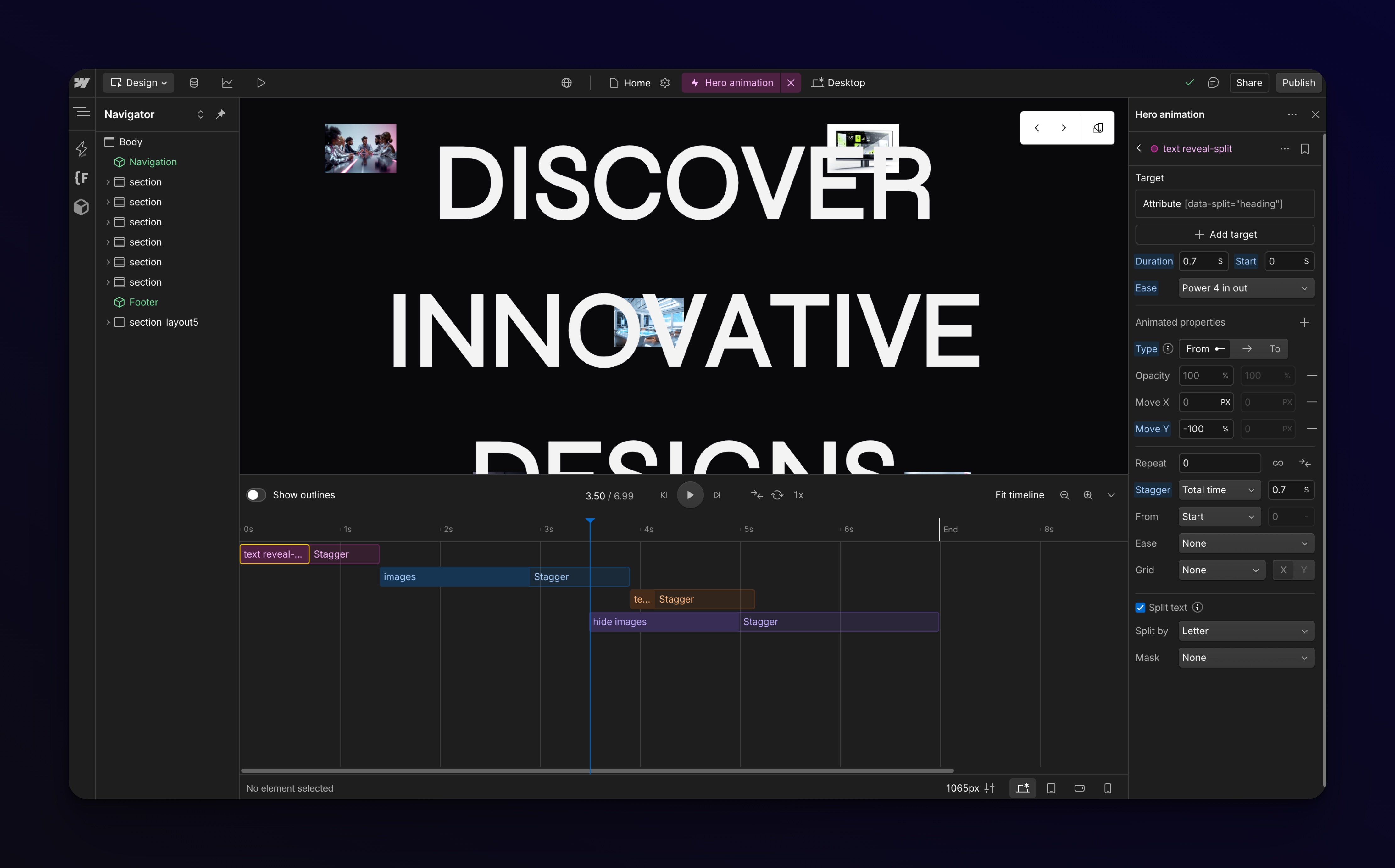Image resolution: width=1395 pixels, height=868 pixels.
Task: Toggle Show outlines switch
Action: [256, 495]
